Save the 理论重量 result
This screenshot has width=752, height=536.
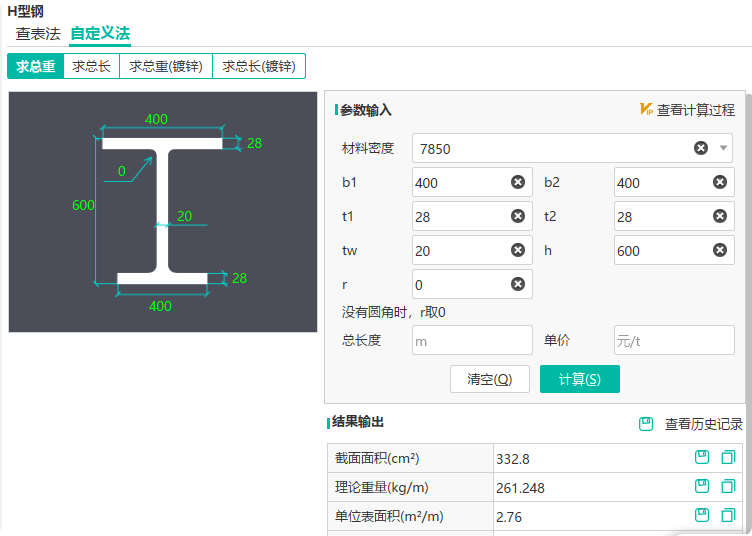click(x=702, y=487)
